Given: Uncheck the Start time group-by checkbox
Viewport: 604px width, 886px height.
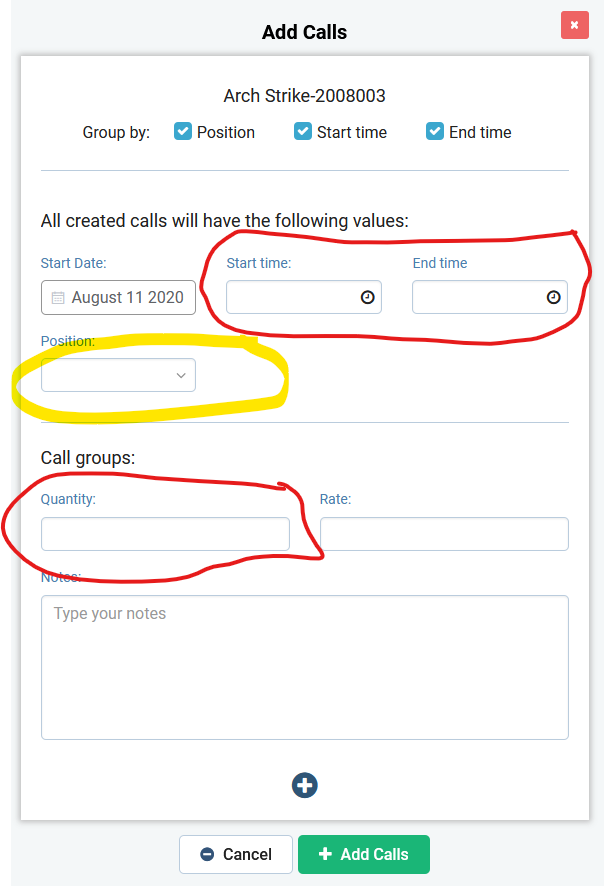Looking at the screenshot, I should tap(303, 132).
